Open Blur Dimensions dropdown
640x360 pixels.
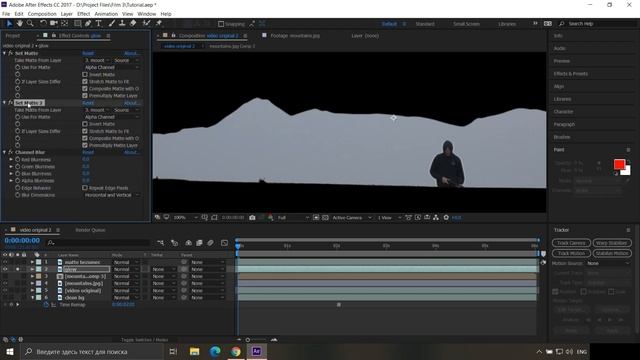(111, 195)
